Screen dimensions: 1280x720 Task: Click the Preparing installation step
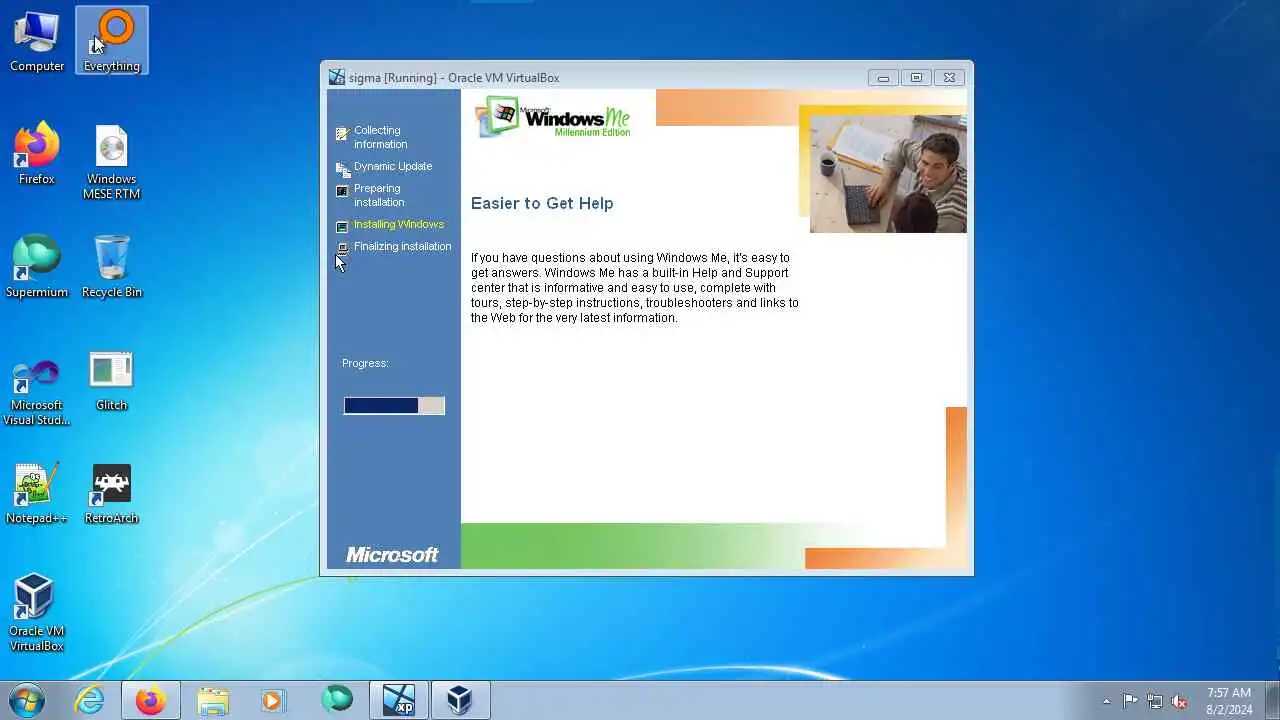(378, 195)
